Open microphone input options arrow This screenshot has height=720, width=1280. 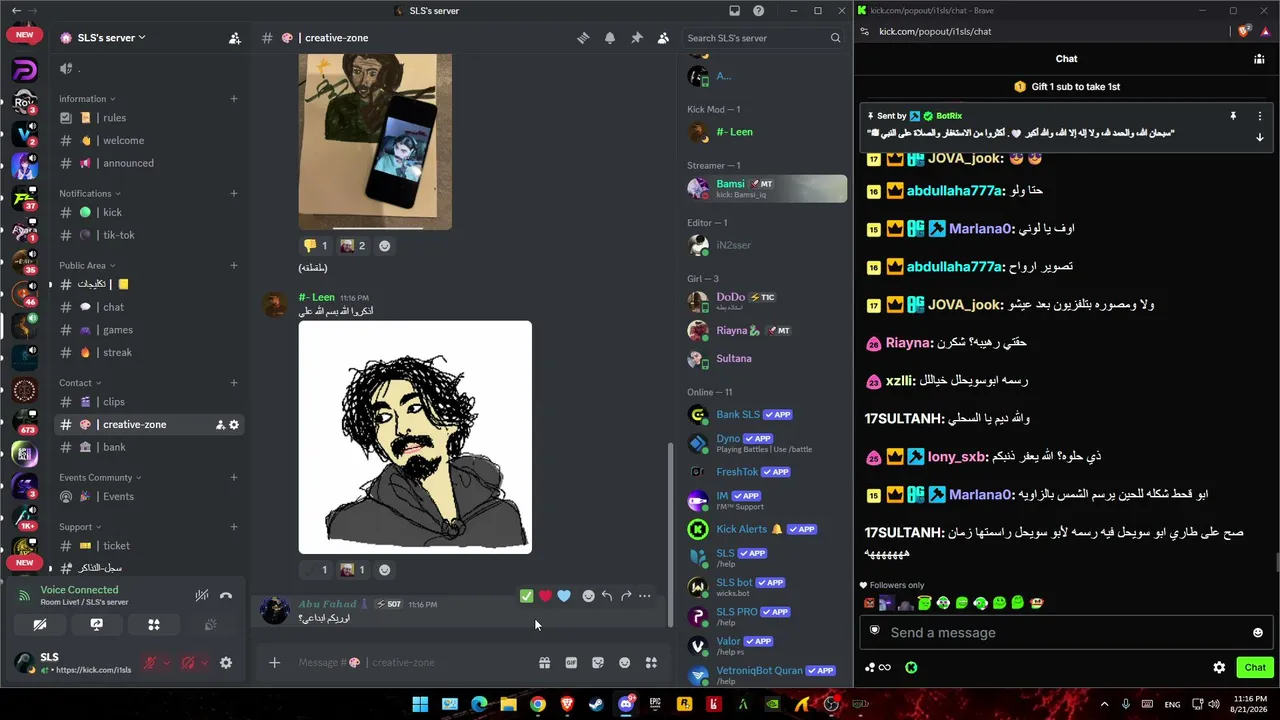(166, 663)
